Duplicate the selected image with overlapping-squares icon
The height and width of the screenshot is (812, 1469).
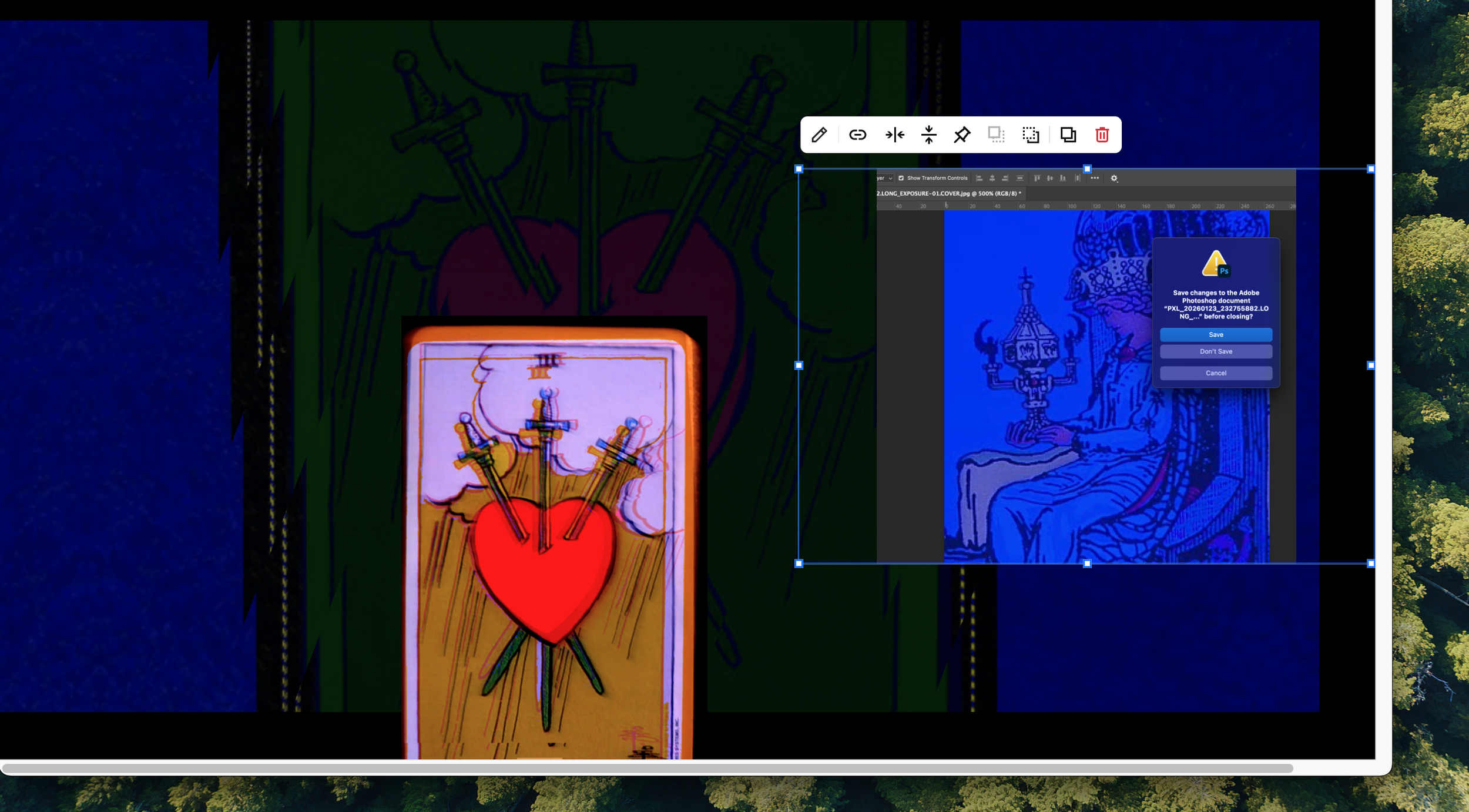point(1068,135)
